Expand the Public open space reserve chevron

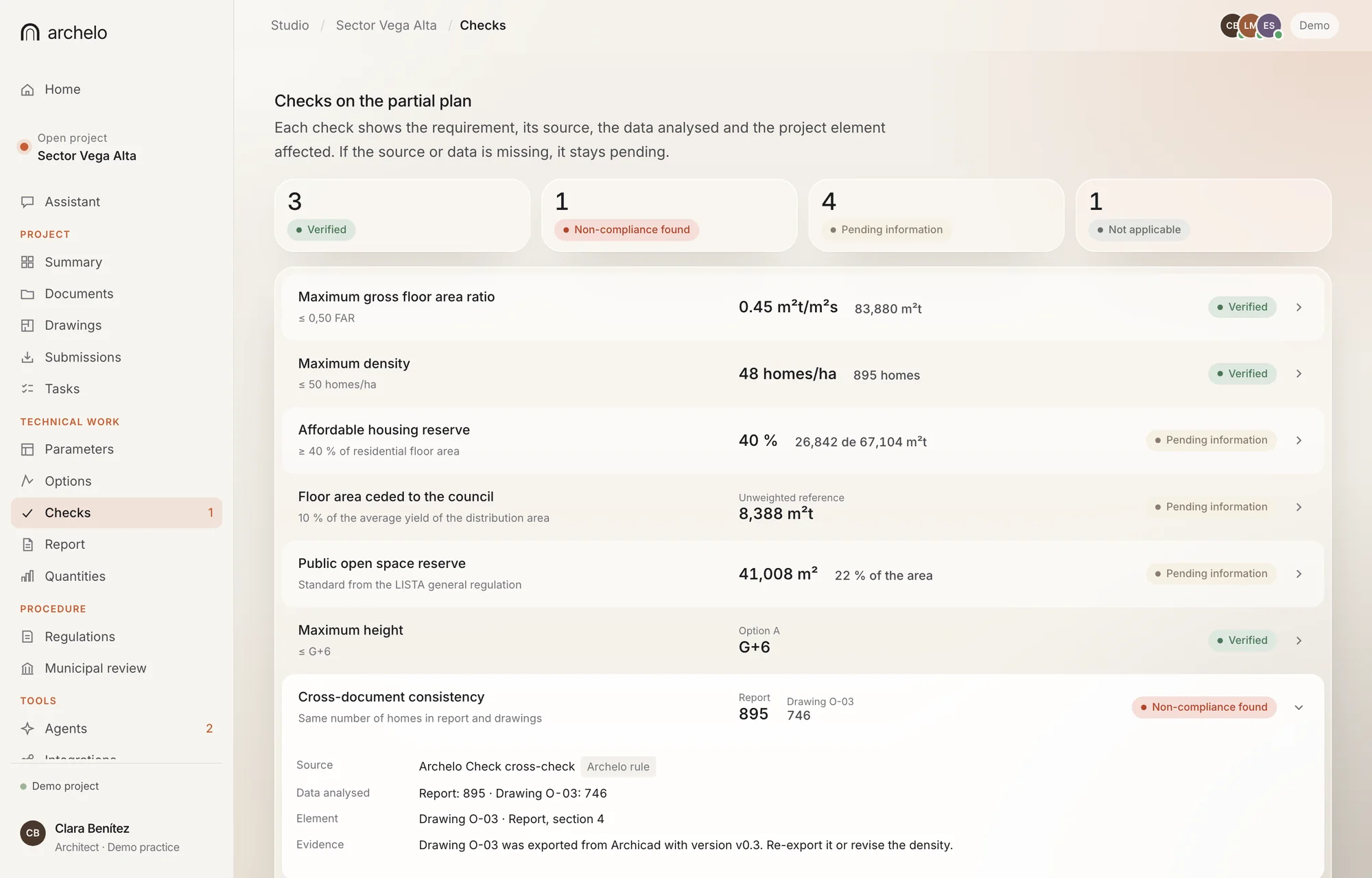click(x=1299, y=573)
